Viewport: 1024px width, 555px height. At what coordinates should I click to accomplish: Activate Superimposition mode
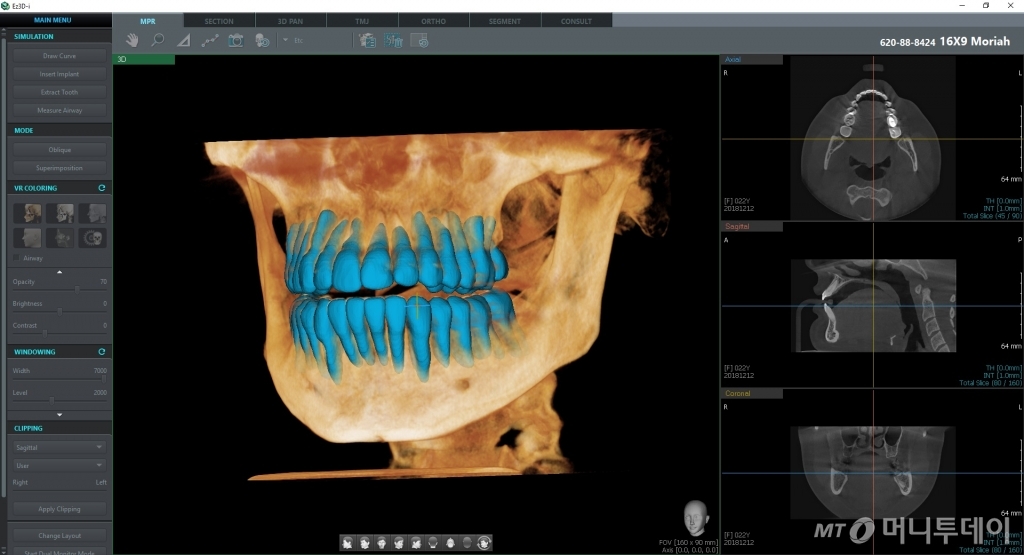point(59,168)
